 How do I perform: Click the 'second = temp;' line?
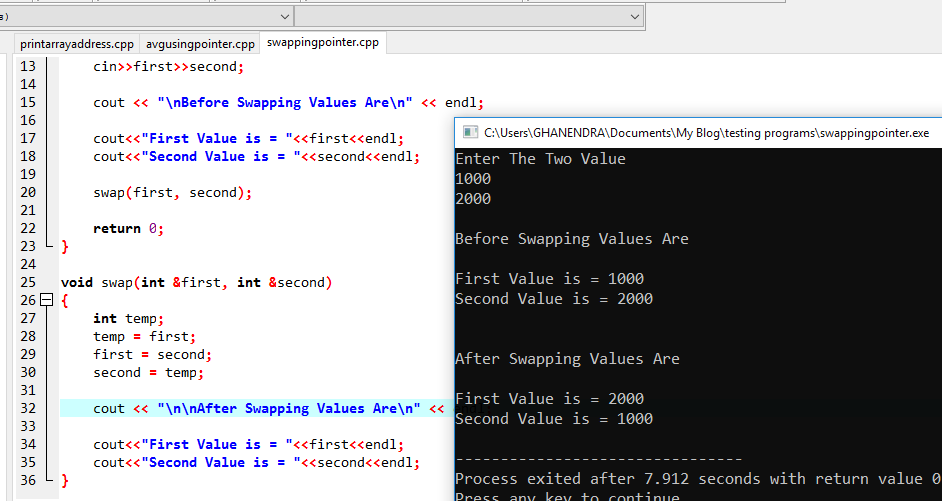click(x=149, y=372)
